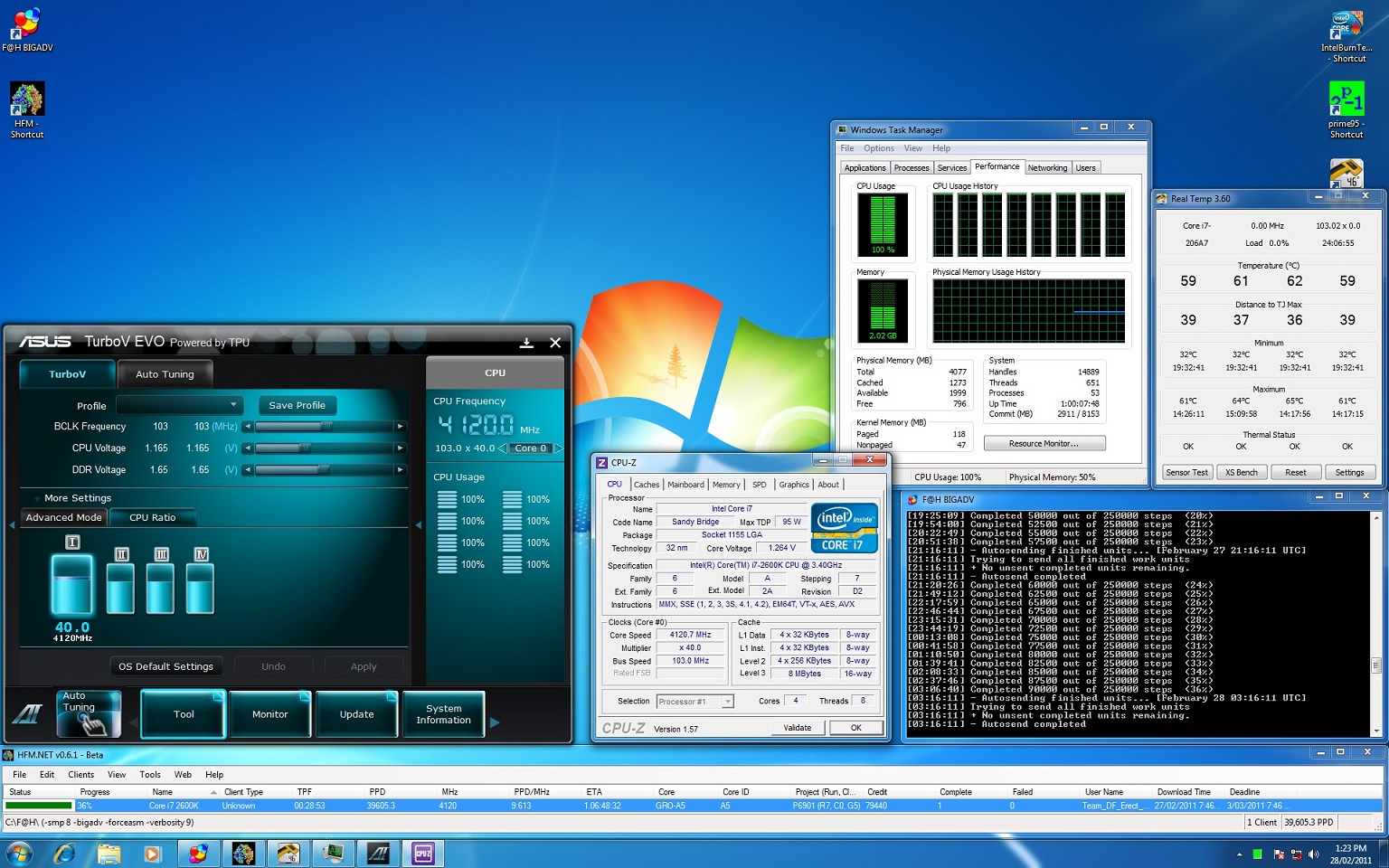The width and height of the screenshot is (1389, 868).
Task: Open Processor #1 selection dropdown in CPU-Z
Action: click(x=694, y=702)
